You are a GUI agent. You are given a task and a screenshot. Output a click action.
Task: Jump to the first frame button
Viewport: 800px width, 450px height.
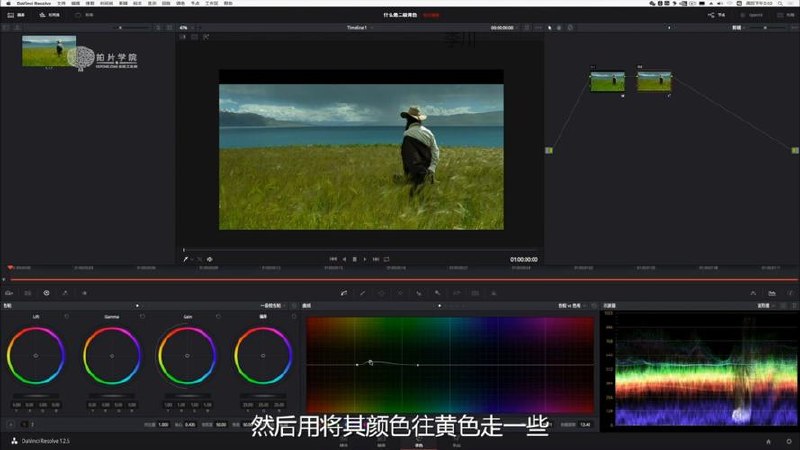(x=333, y=259)
